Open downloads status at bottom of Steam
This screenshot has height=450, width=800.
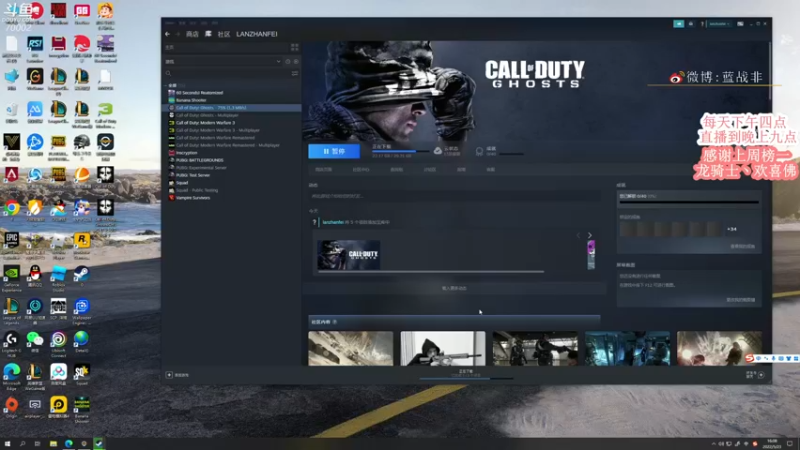click(x=466, y=374)
